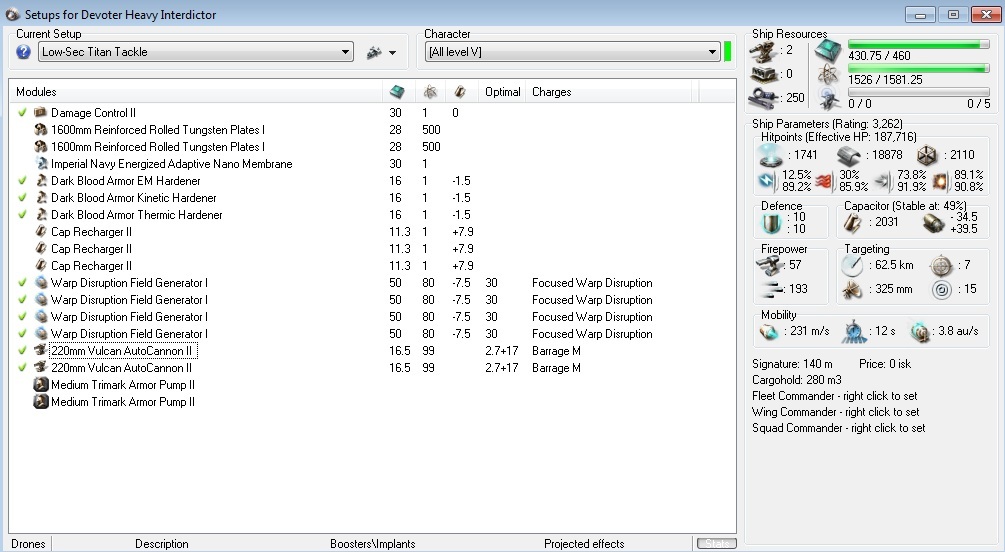Switch to the Description tab
Screen dimensions: 1005x552
pyautogui.click(x=162, y=544)
